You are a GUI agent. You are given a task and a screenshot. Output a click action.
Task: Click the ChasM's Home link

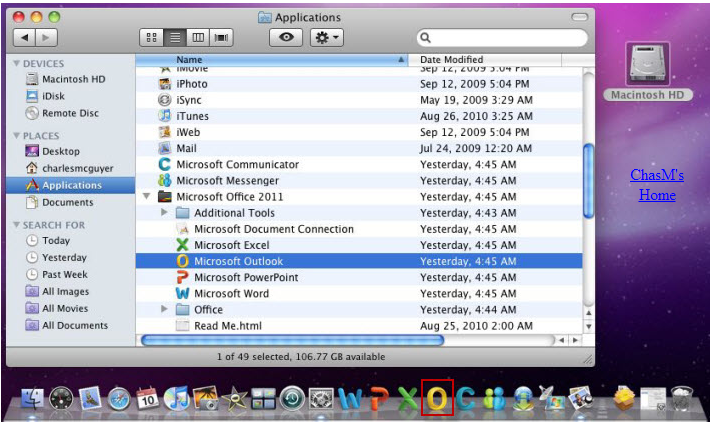pos(657,185)
